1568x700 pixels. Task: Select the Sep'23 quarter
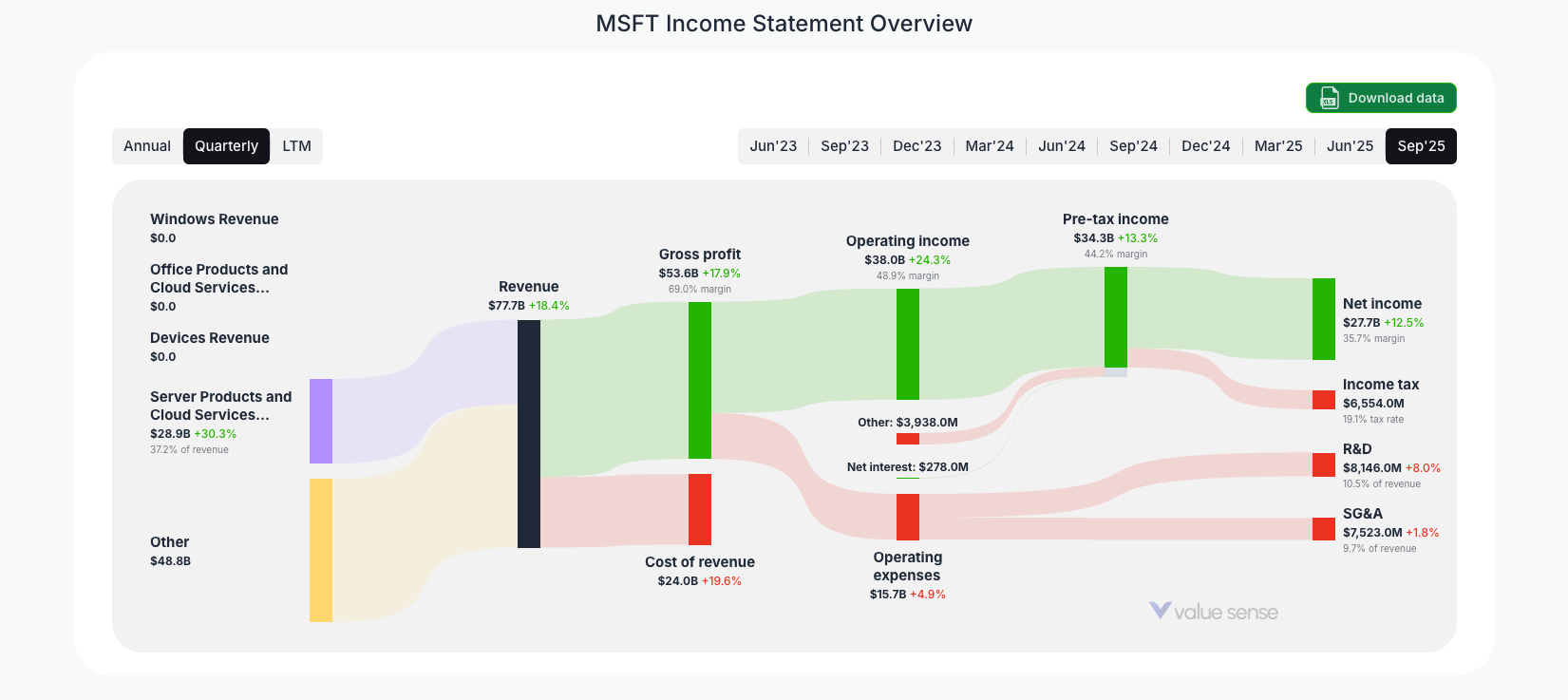(844, 146)
